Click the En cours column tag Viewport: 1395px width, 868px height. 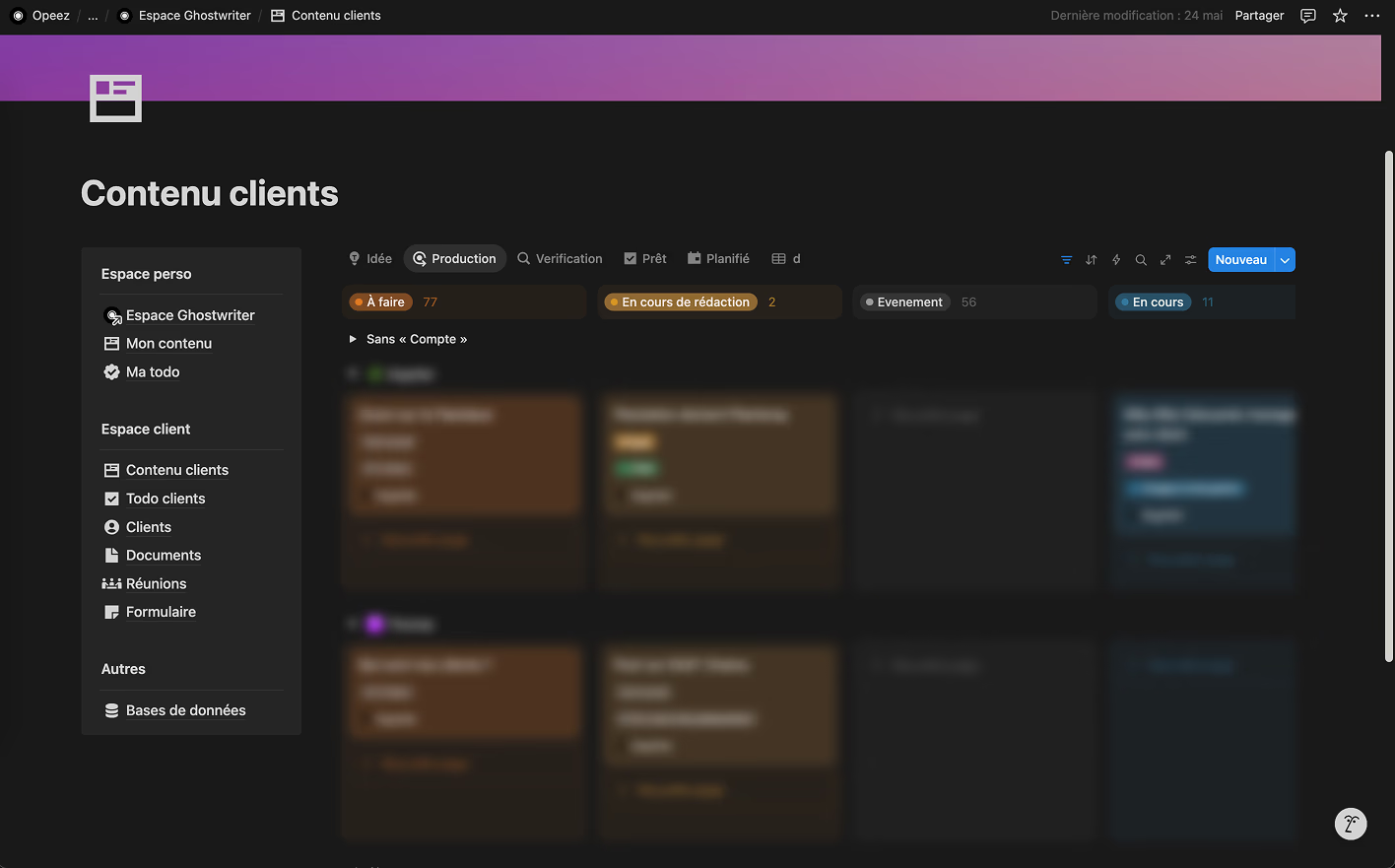click(x=1153, y=302)
